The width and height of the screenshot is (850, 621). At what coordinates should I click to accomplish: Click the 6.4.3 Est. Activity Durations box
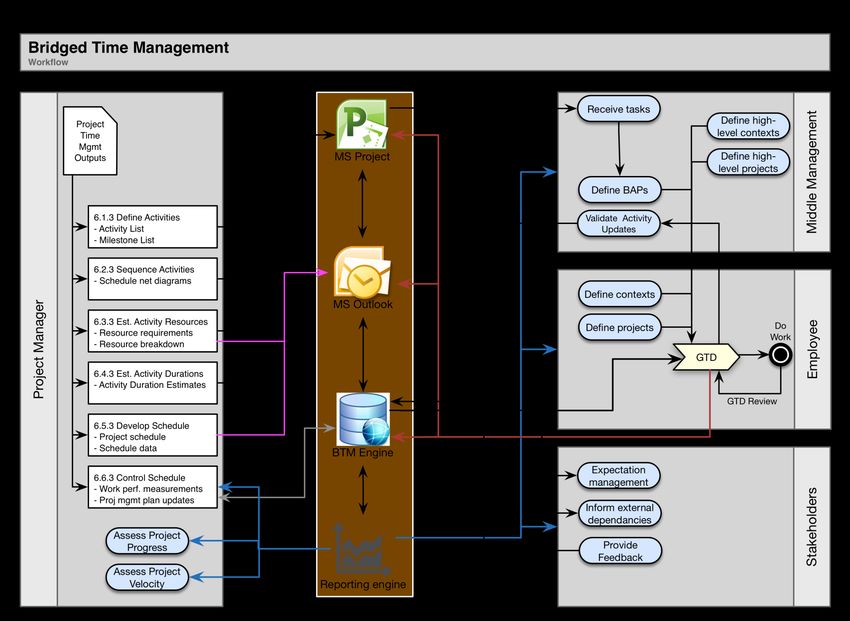[153, 383]
